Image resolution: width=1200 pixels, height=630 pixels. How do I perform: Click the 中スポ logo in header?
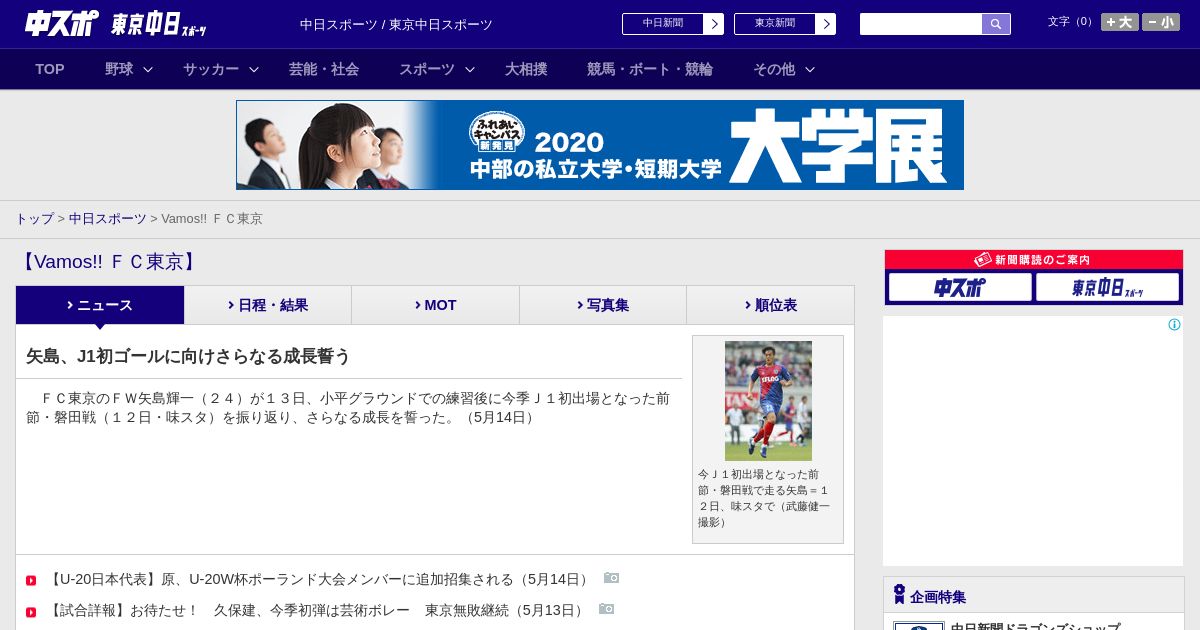point(61,23)
